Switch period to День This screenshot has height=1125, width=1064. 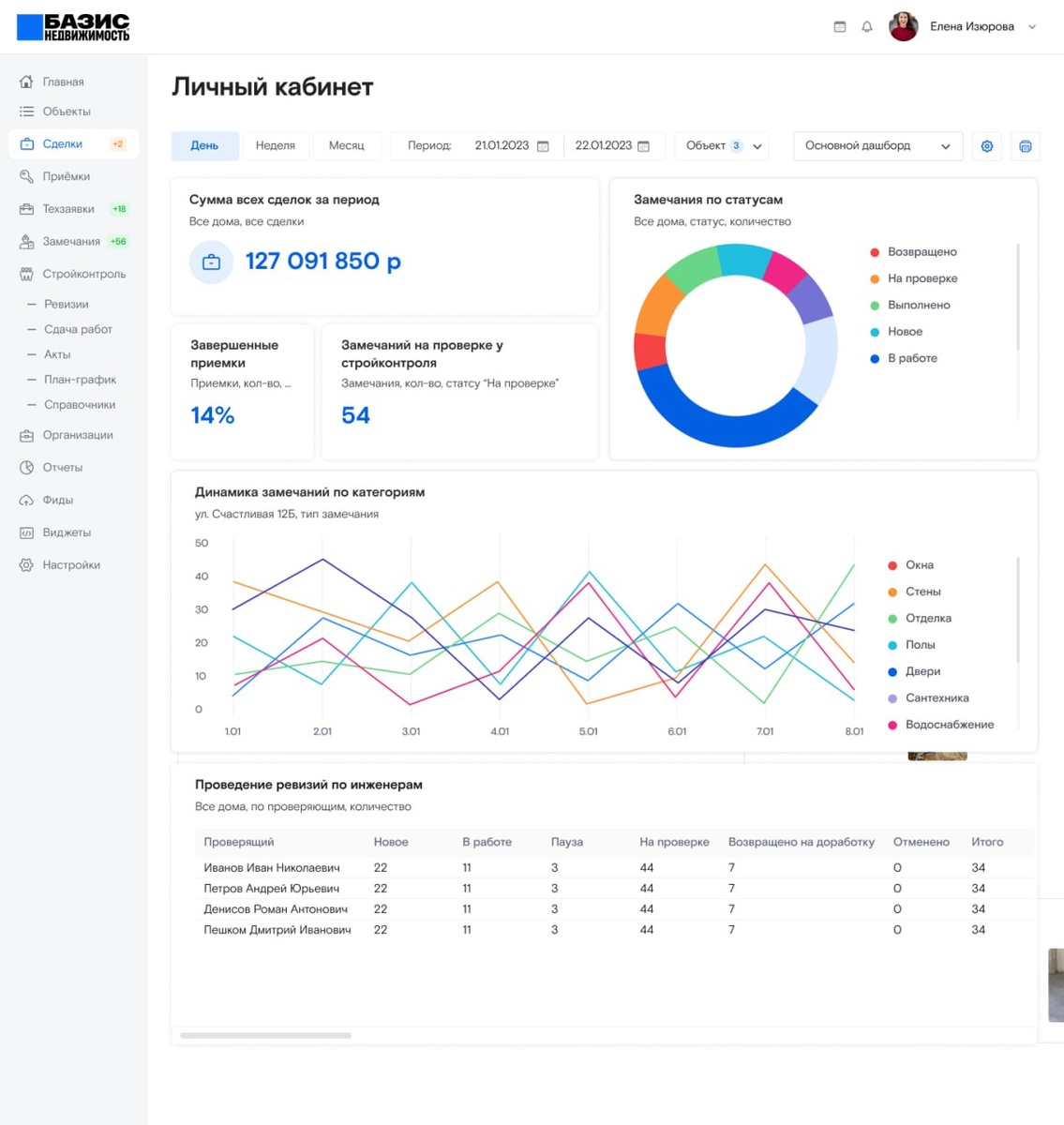point(204,146)
